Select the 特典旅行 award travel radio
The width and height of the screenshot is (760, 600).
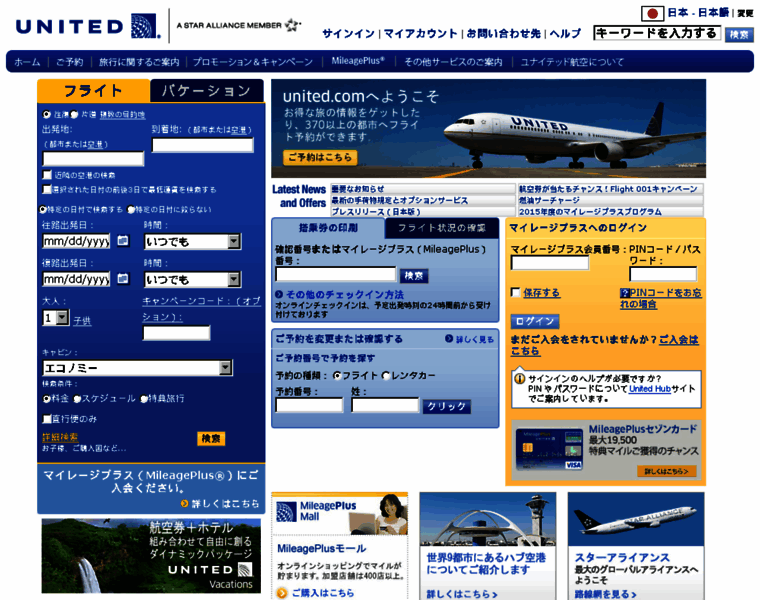tap(144, 398)
